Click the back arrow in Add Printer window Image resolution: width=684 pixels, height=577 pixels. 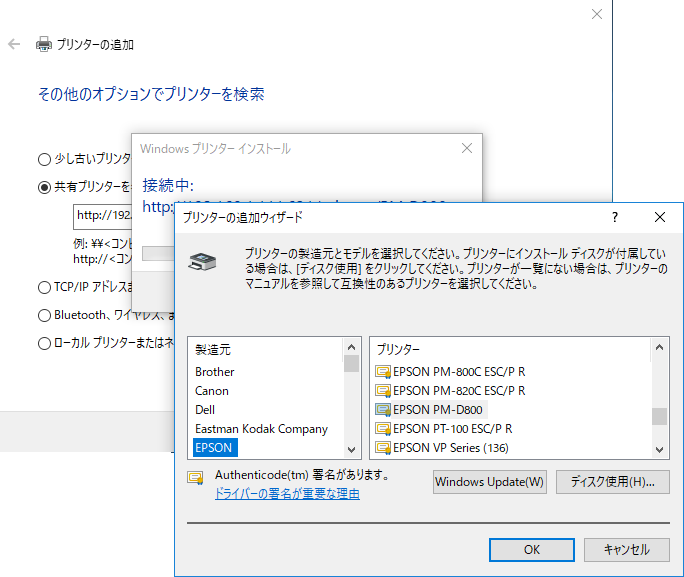pos(14,44)
